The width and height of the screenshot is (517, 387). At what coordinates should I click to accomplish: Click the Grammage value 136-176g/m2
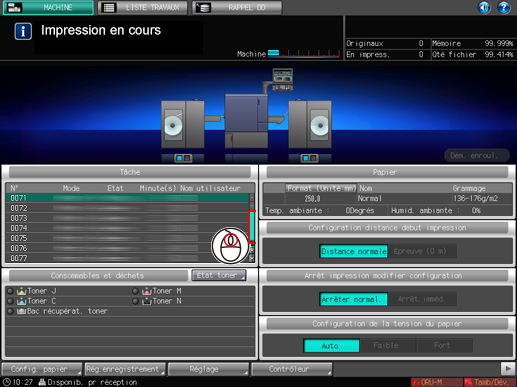click(475, 199)
